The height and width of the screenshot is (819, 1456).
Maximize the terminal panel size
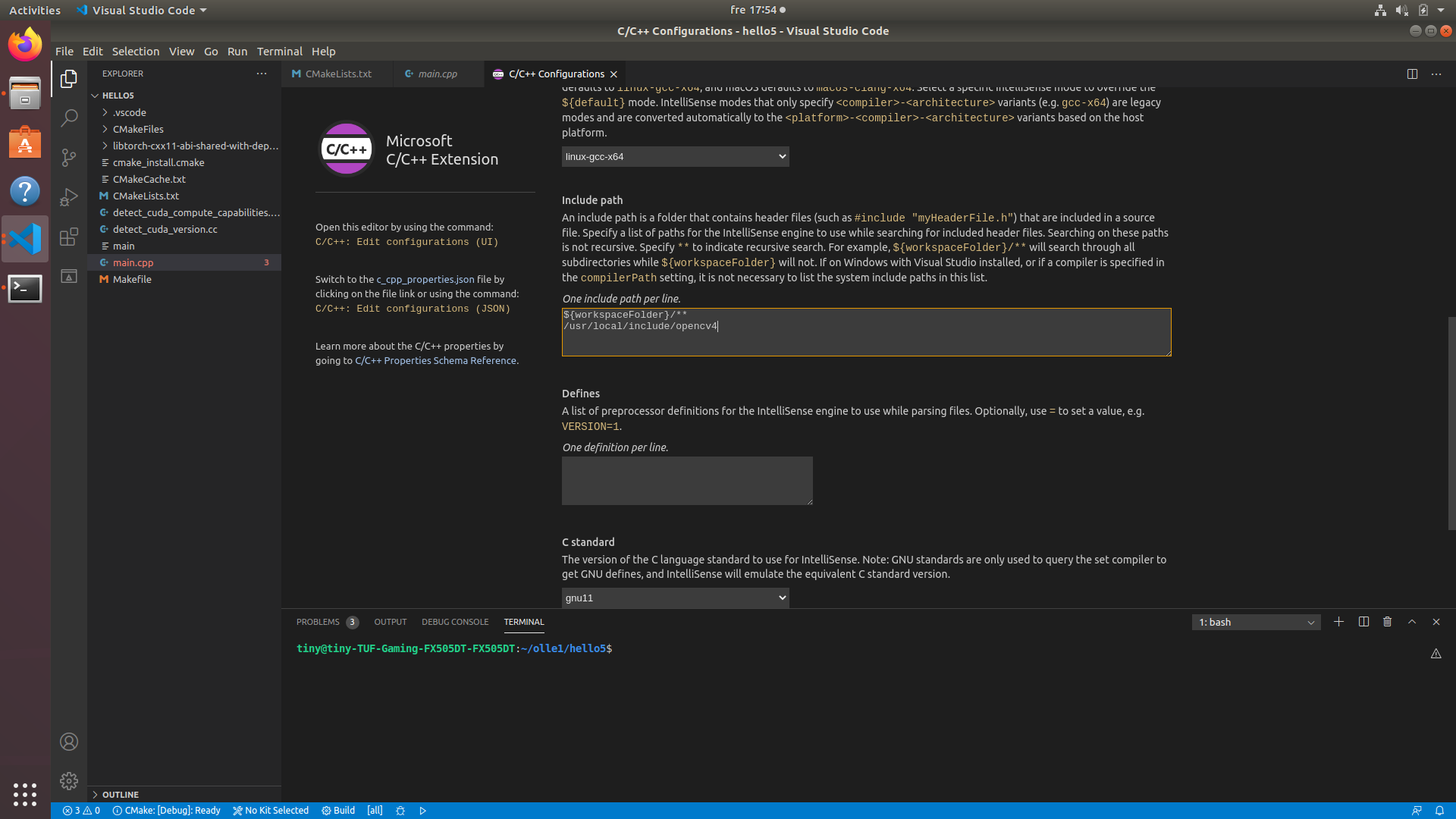point(1412,622)
